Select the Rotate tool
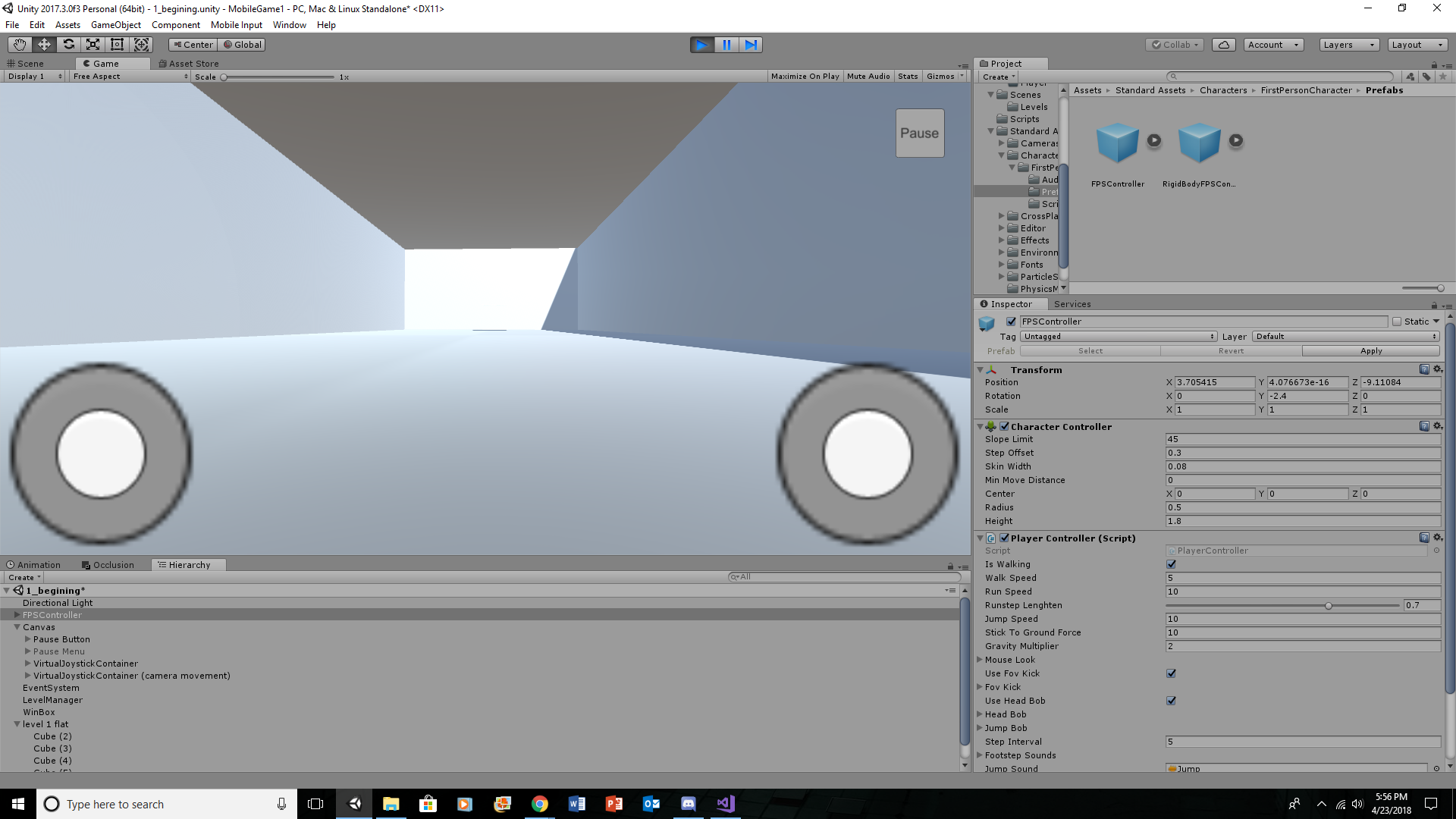Image resolution: width=1456 pixels, height=819 pixels. click(68, 45)
